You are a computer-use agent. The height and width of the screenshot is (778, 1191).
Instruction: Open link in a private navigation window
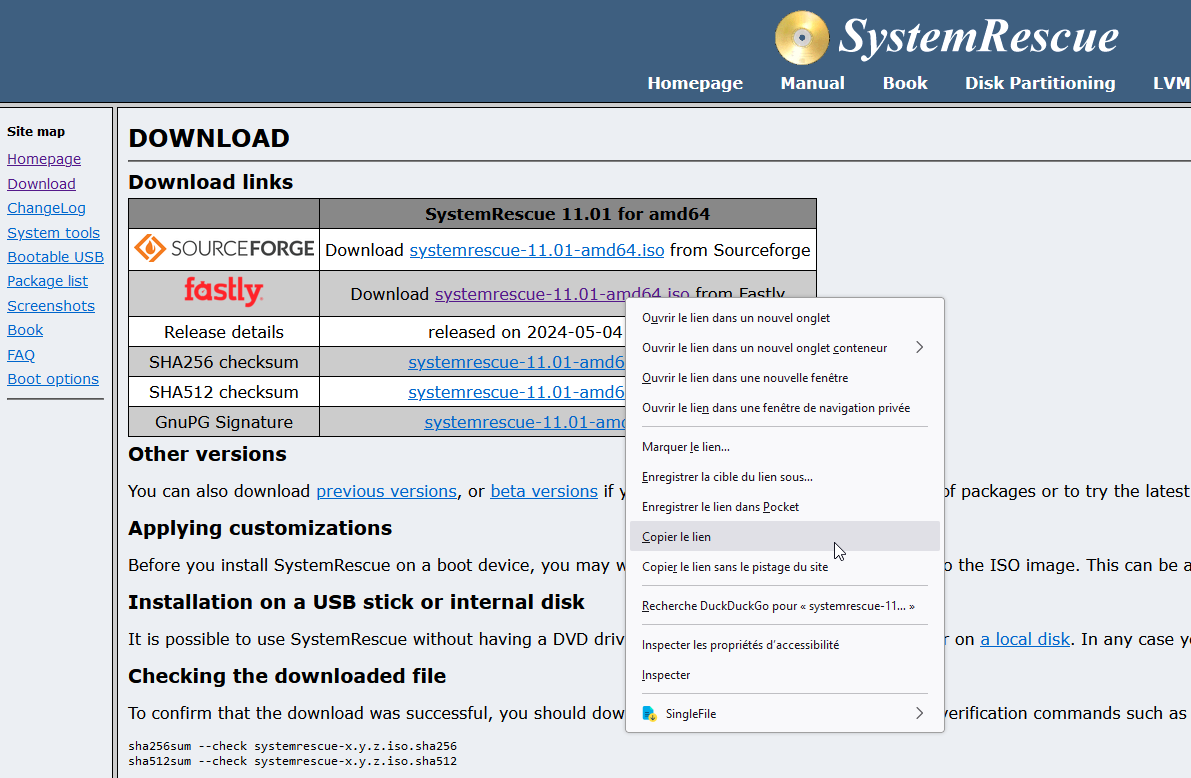coord(785,408)
